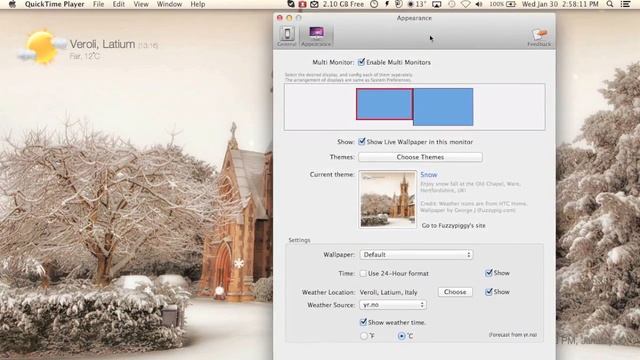Click the Choose Themes button
640x360 pixels.
pos(420,157)
